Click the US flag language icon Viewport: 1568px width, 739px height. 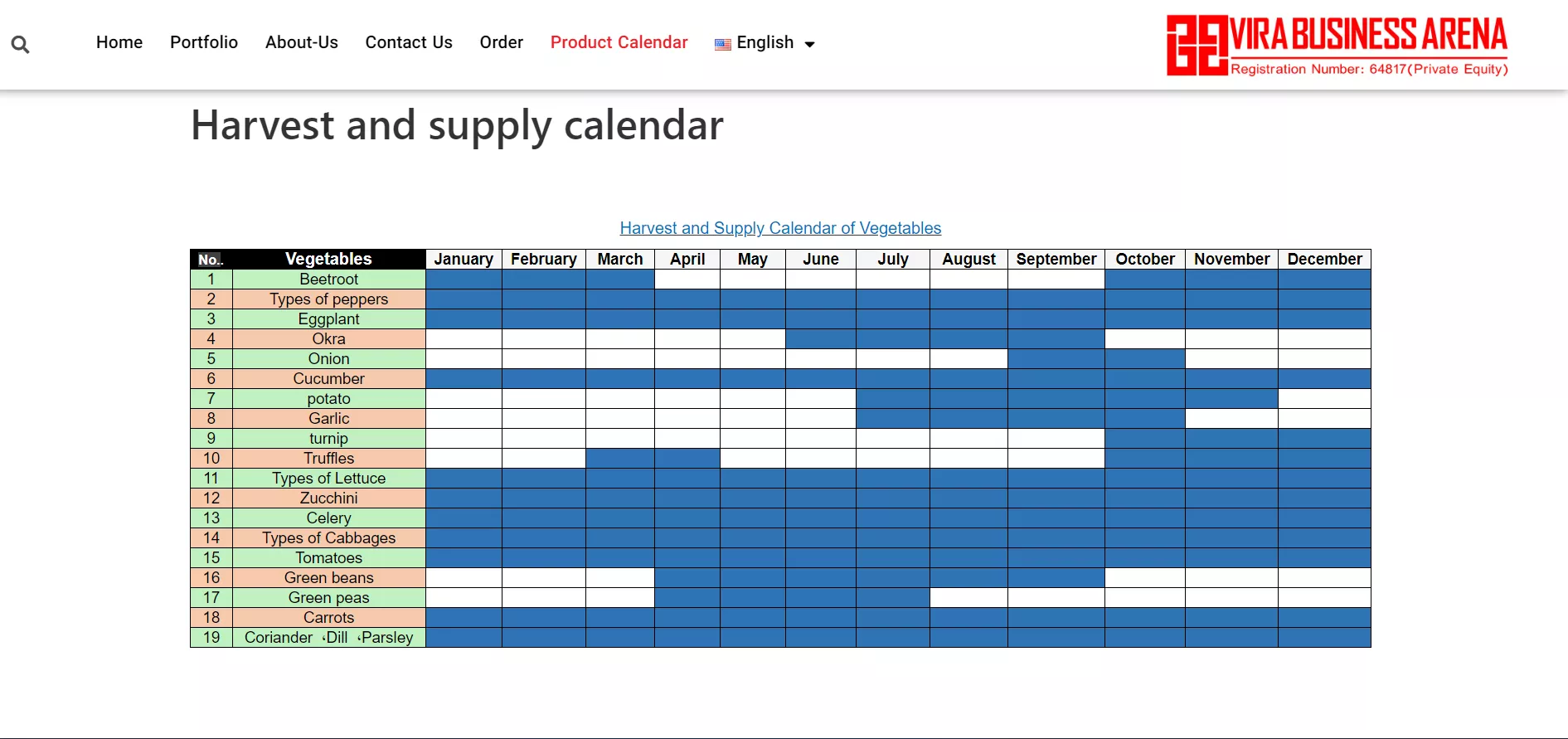pyautogui.click(x=723, y=45)
